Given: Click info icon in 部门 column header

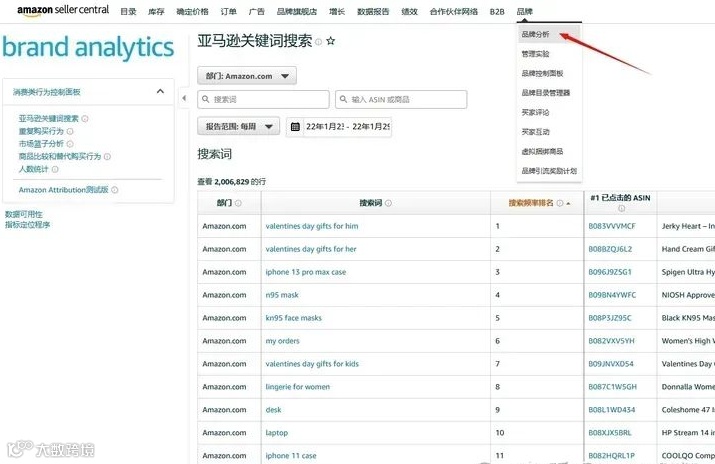Looking at the screenshot, I should point(238,203).
